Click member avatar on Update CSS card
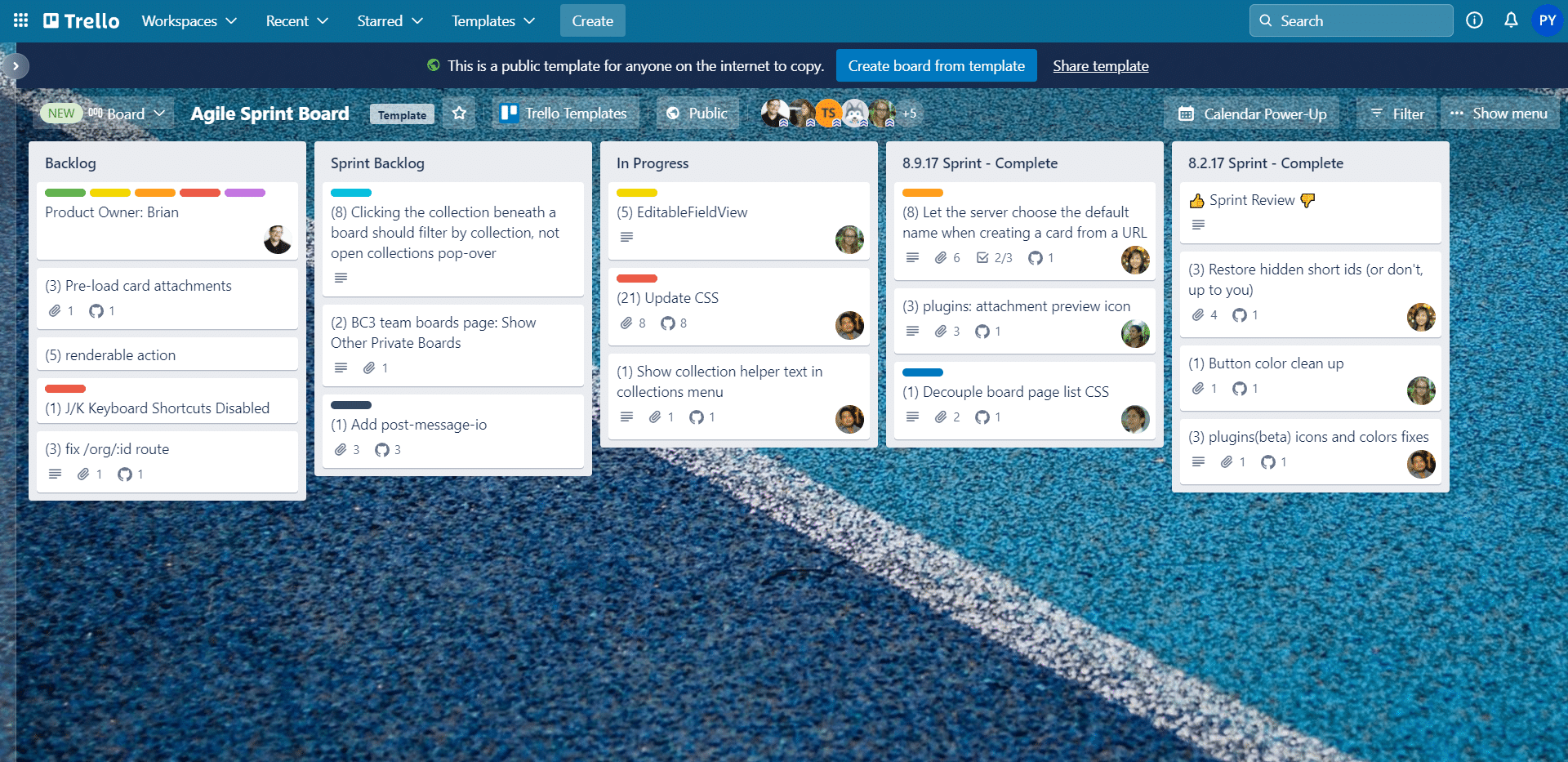1568x762 pixels. tap(849, 325)
